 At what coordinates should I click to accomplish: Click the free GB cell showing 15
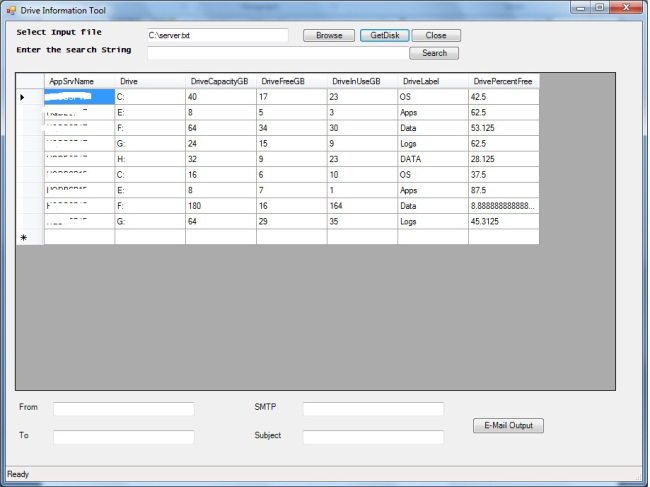(x=292, y=144)
